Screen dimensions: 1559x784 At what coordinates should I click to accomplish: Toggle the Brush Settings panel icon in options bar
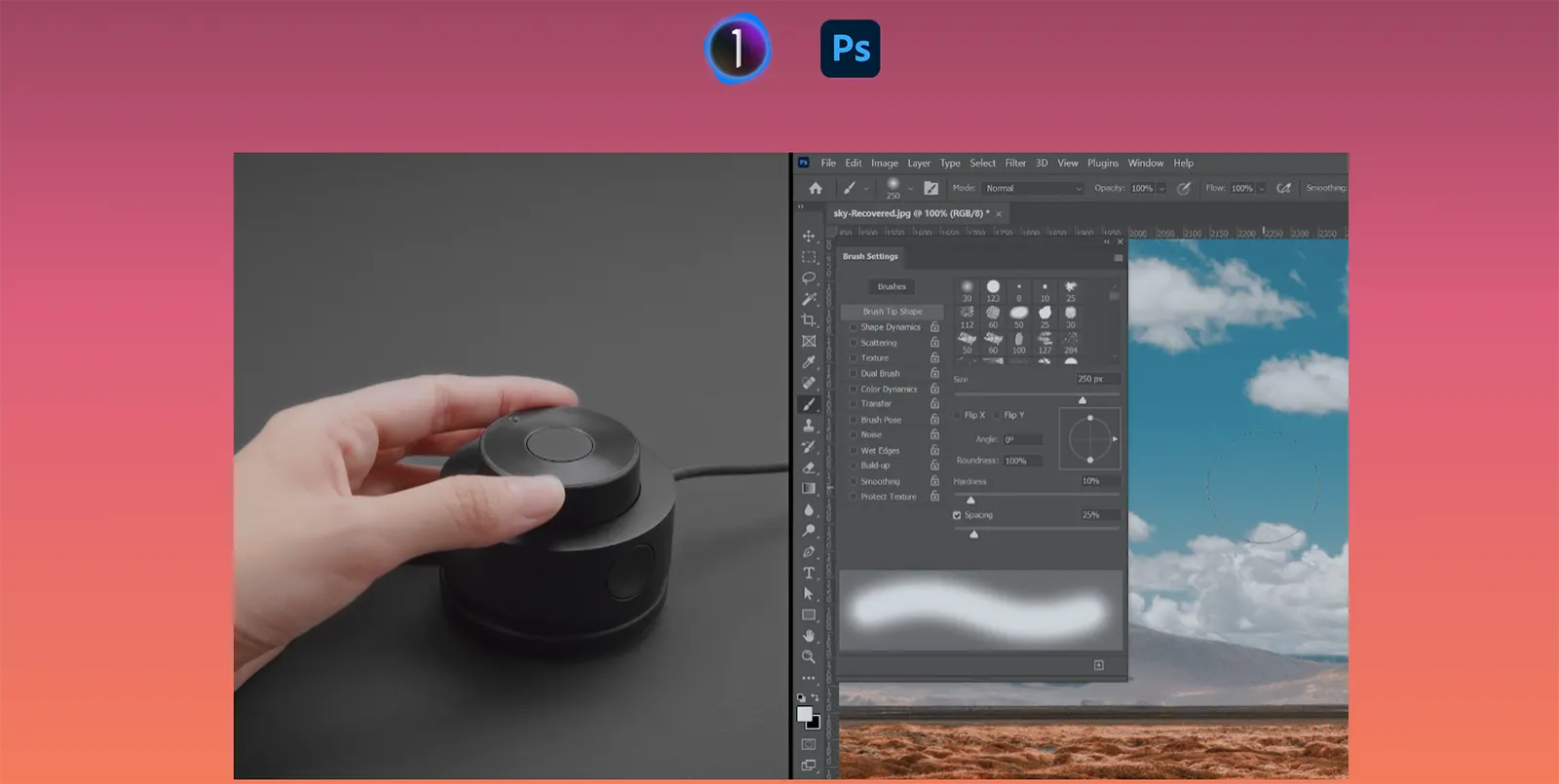point(931,188)
